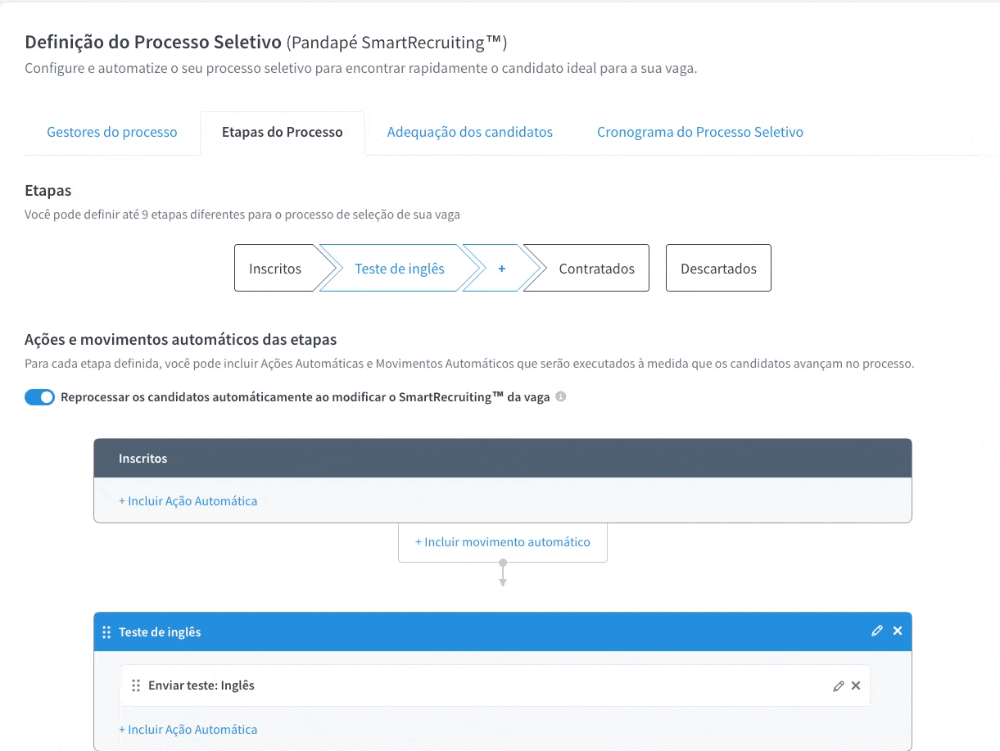Image resolution: width=1000 pixels, height=751 pixels.
Task: Select the Descartados stage box
Action: 718,269
